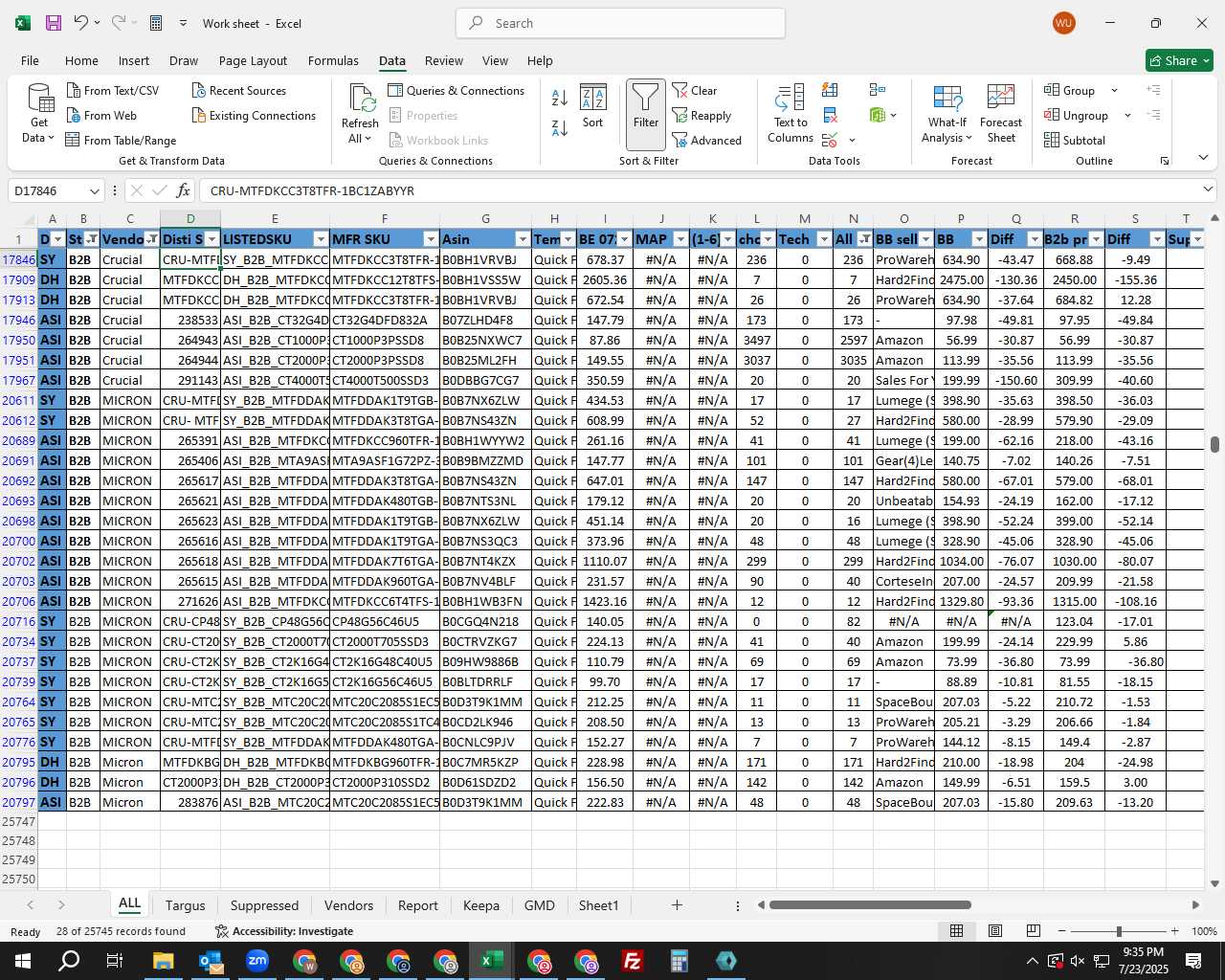The width and height of the screenshot is (1225, 980).
Task: Open Outline settings dialog launcher
Action: [1165, 161]
